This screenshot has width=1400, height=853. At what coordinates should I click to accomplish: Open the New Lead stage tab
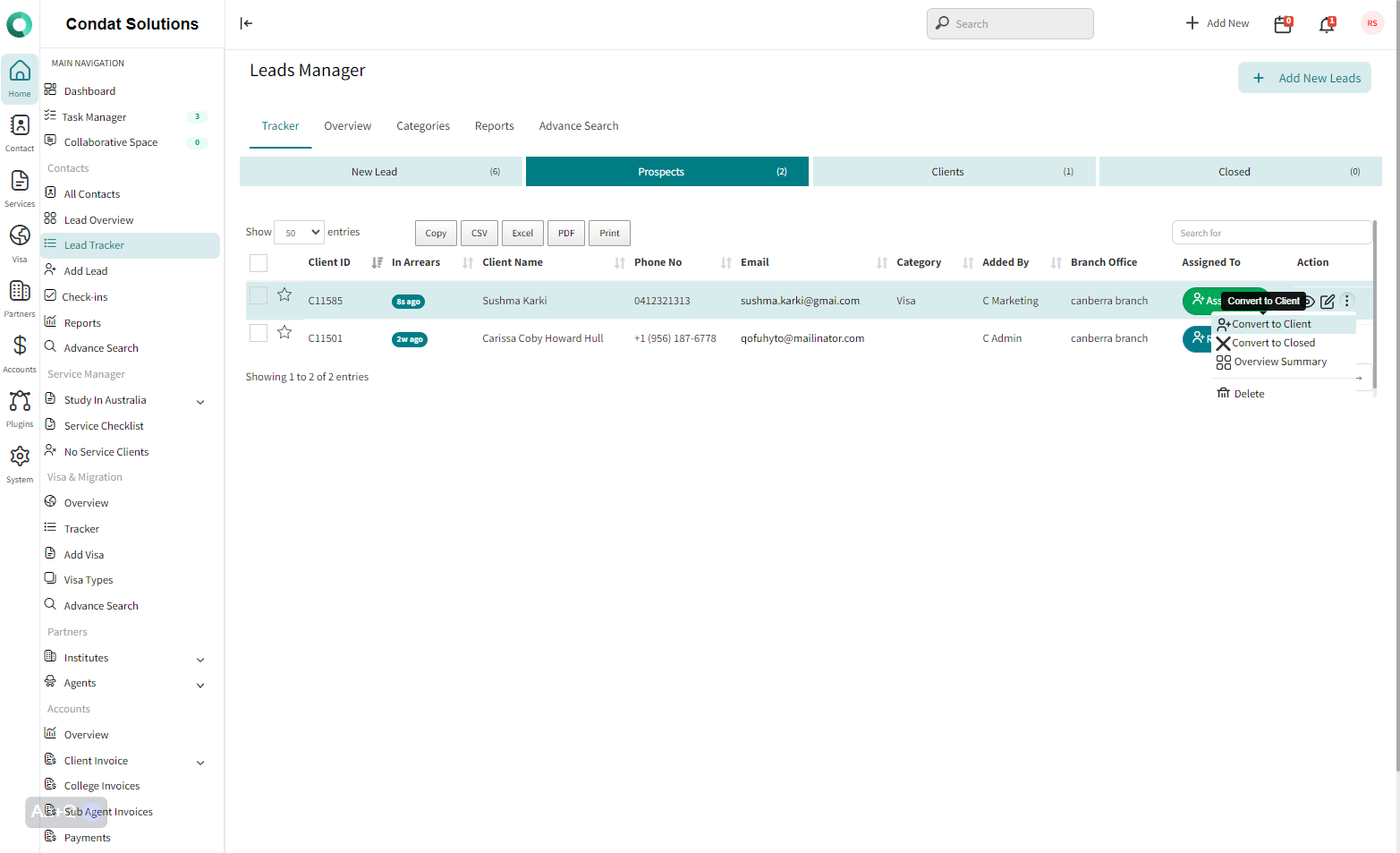tap(381, 172)
